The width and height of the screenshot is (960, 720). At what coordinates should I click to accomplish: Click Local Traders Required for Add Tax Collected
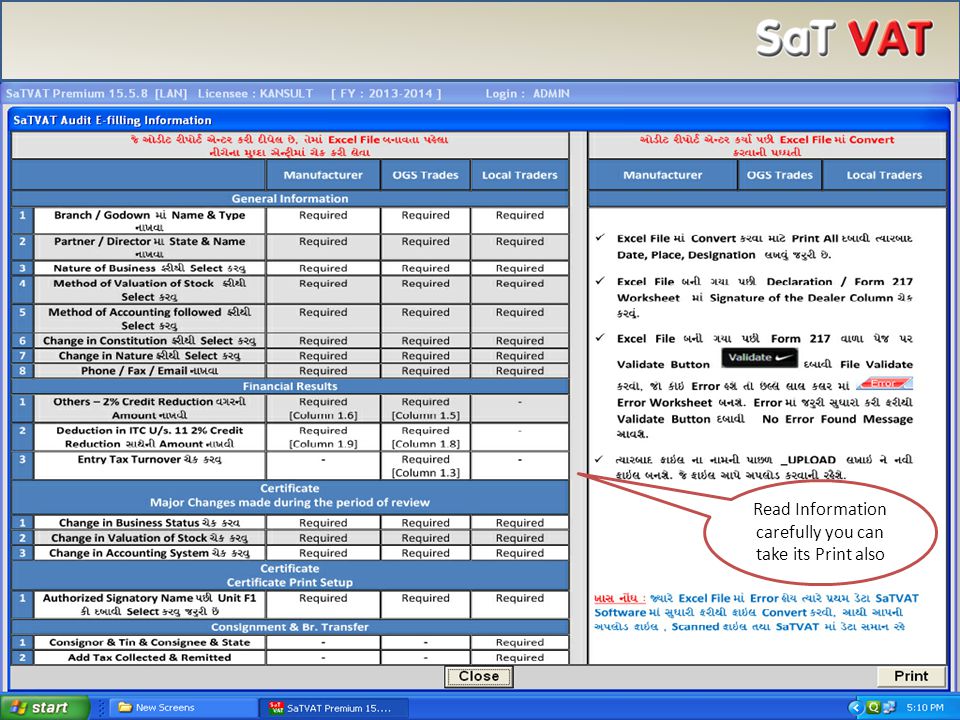(x=520, y=658)
